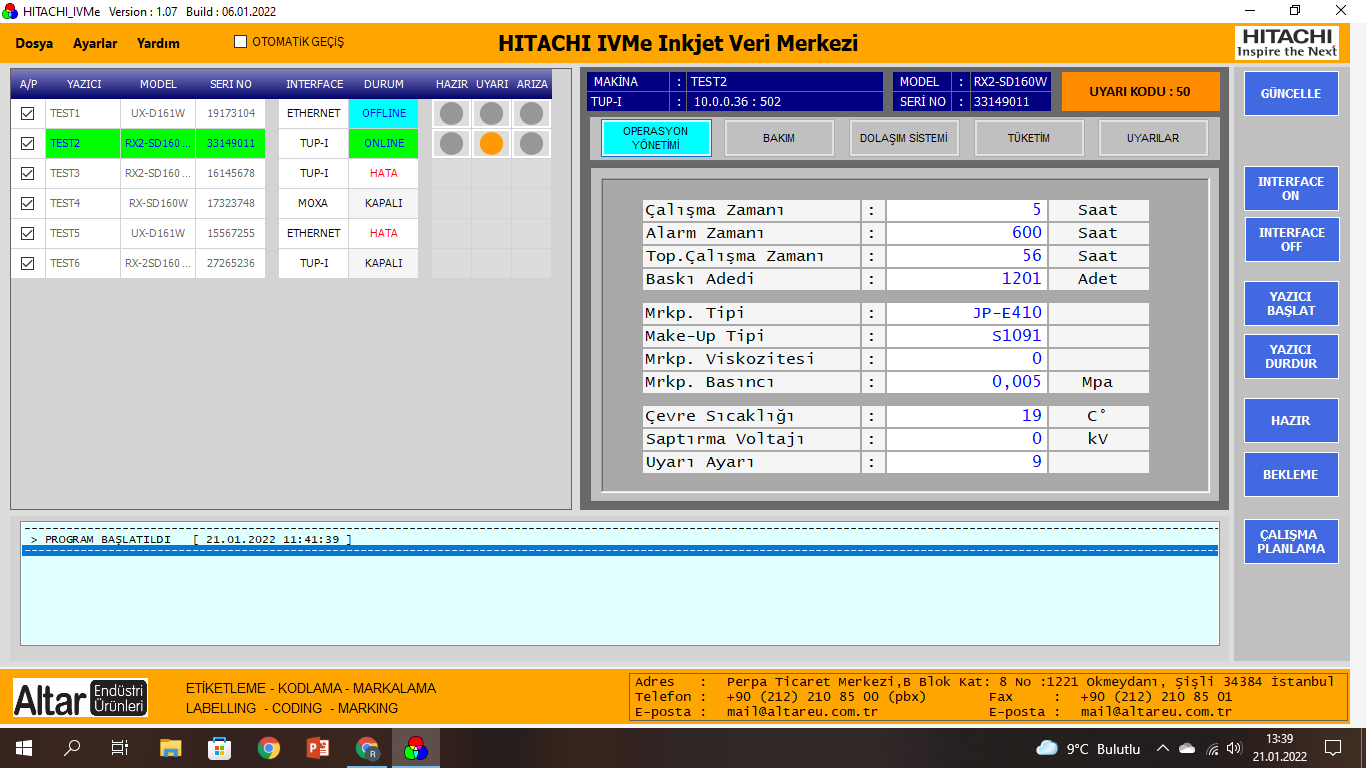This screenshot has height=768, width=1366.
Task: Open Google Chrome from the taskbar
Action: (268, 748)
